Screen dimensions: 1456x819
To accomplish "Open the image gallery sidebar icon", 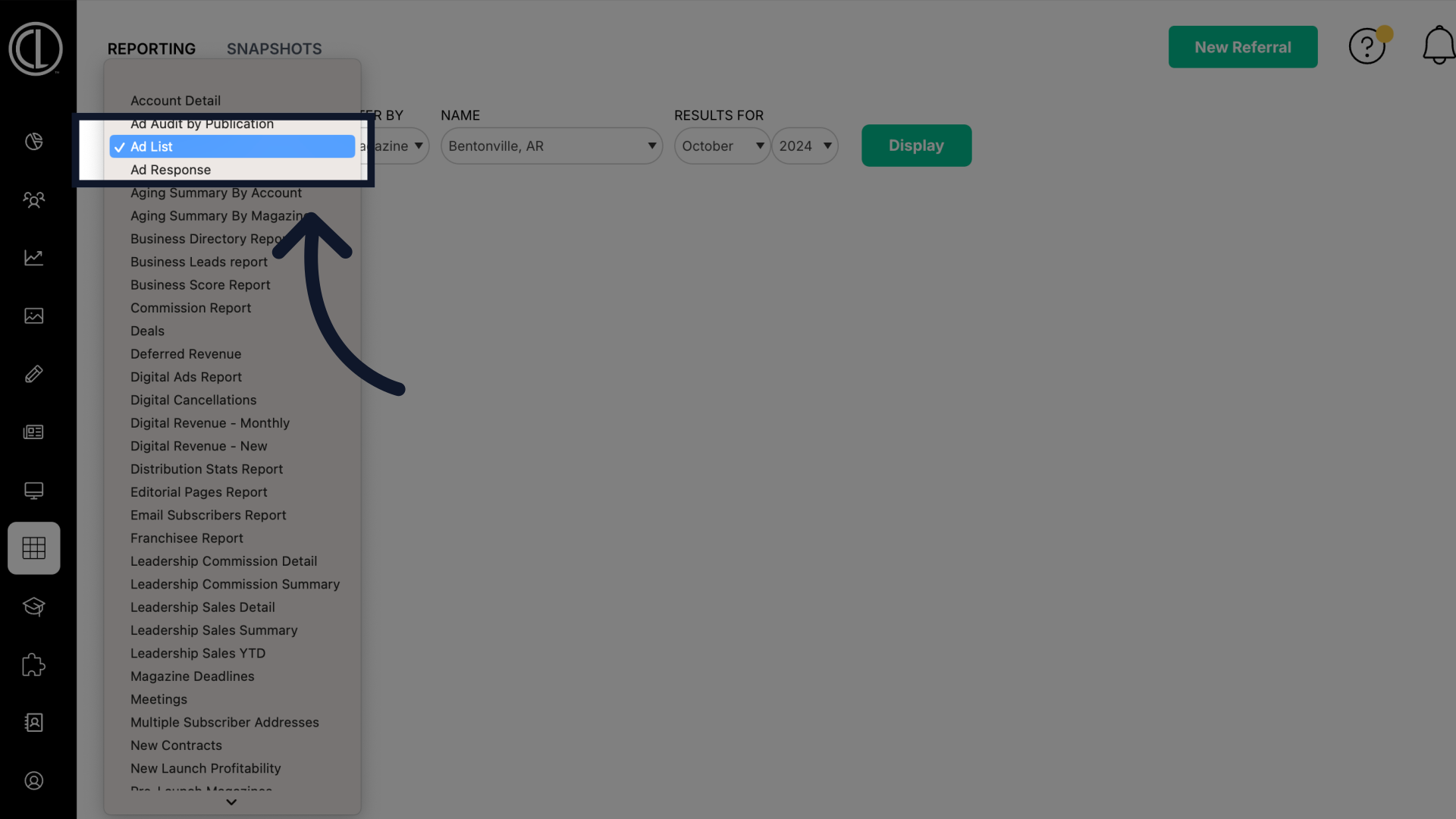I will (x=34, y=316).
